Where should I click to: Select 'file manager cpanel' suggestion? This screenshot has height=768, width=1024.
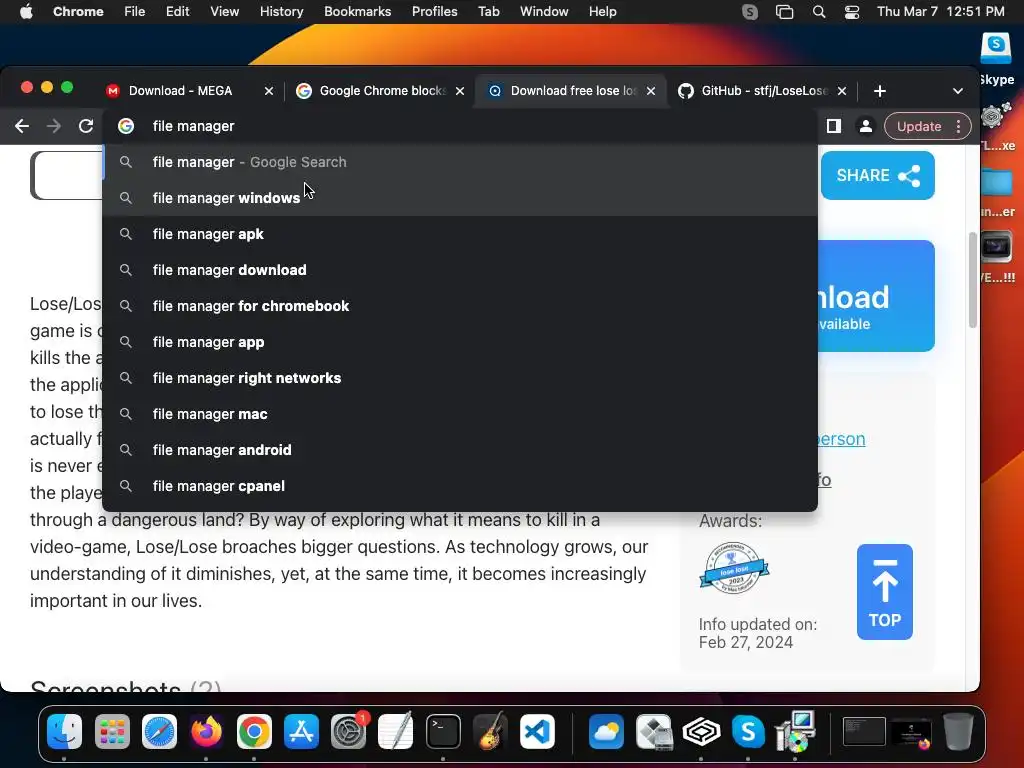460,485
